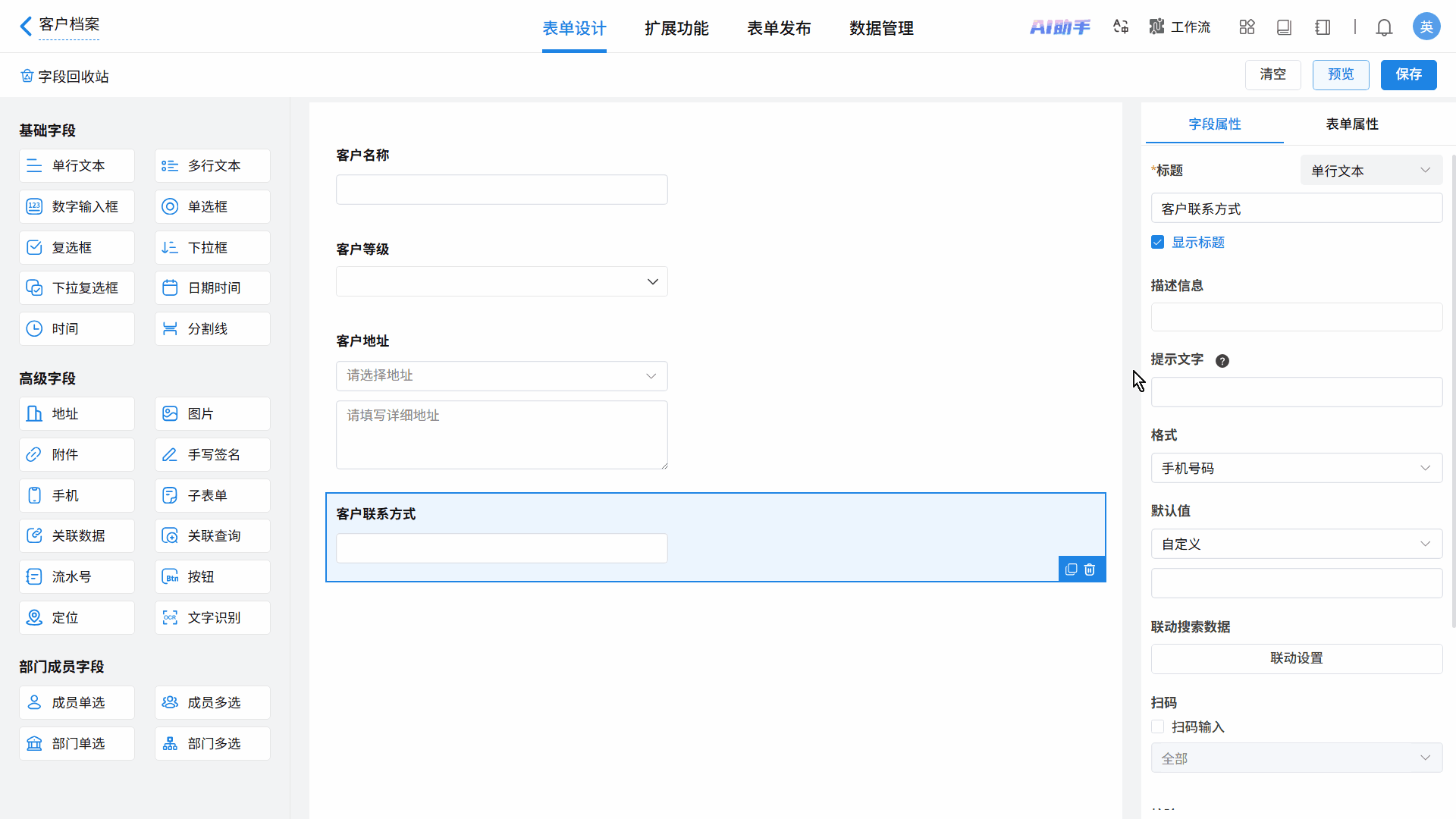Open the apps grid icon
Image resolution: width=1456 pixels, height=819 pixels.
point(1247,27)
